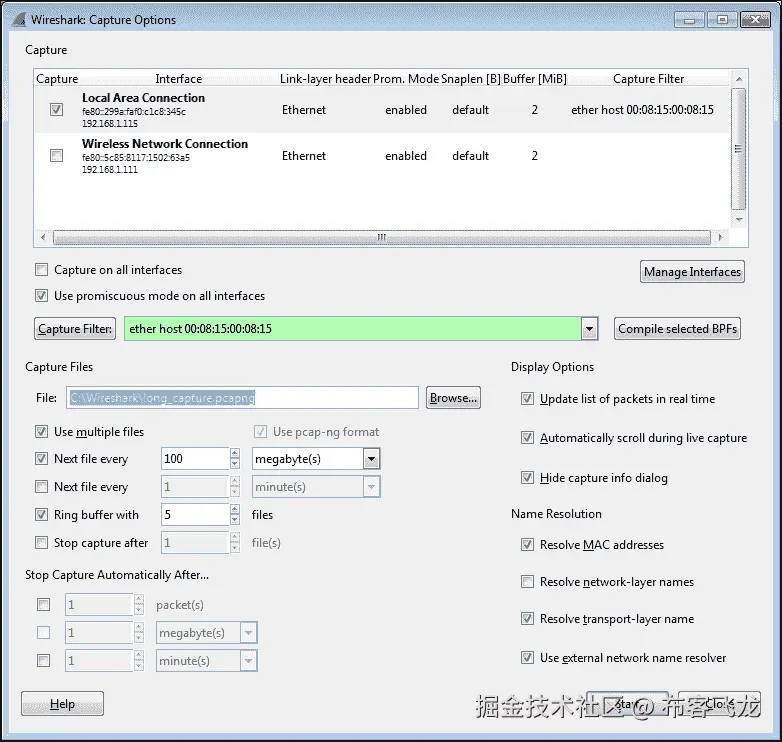
Task: Uncheck Local Area Connection capture checkbox
Action: [56, 109]
